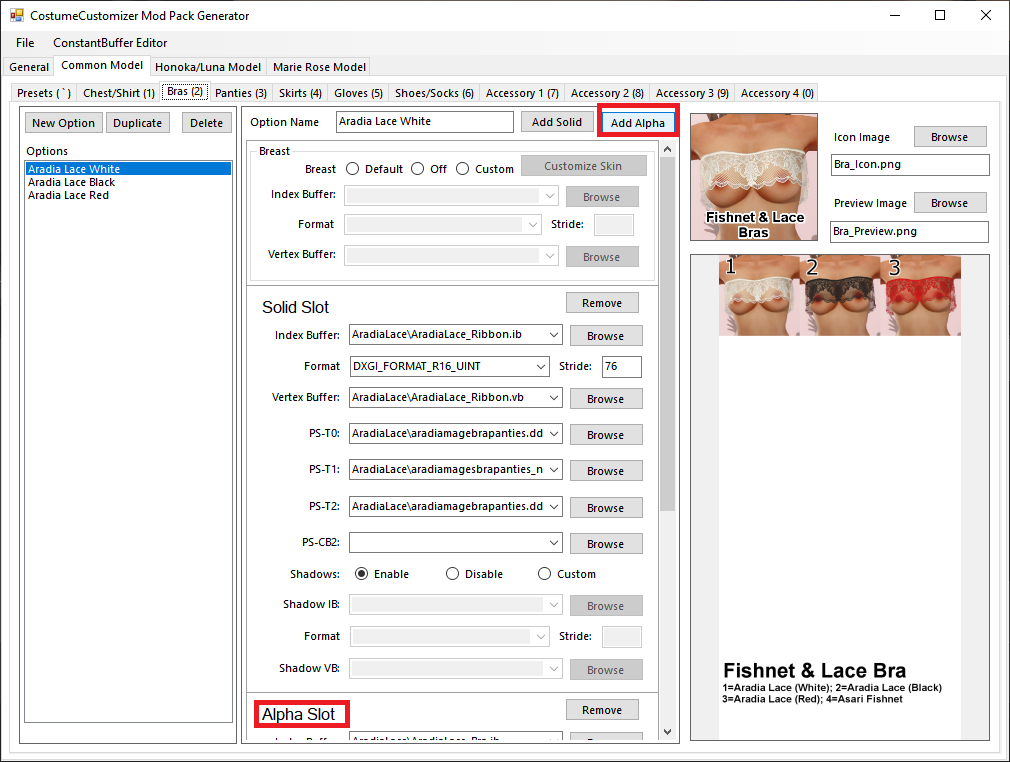Click preview thumbnail number 3

[x=920, y=296]
